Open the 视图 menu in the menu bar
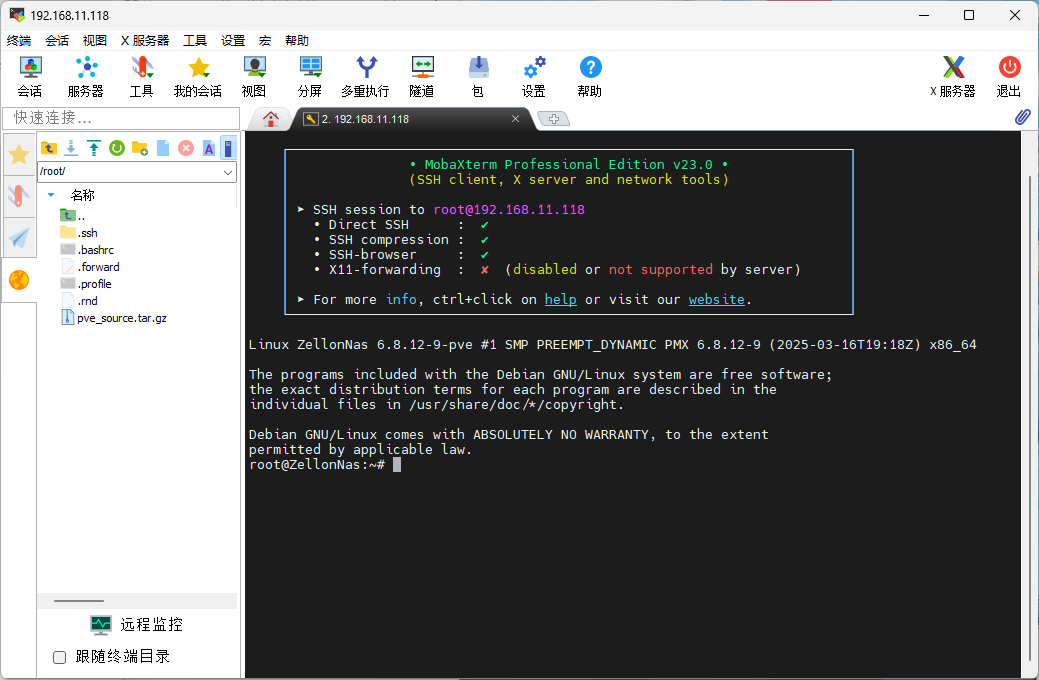The image size is (1039, 680). (x=95, y=40)
